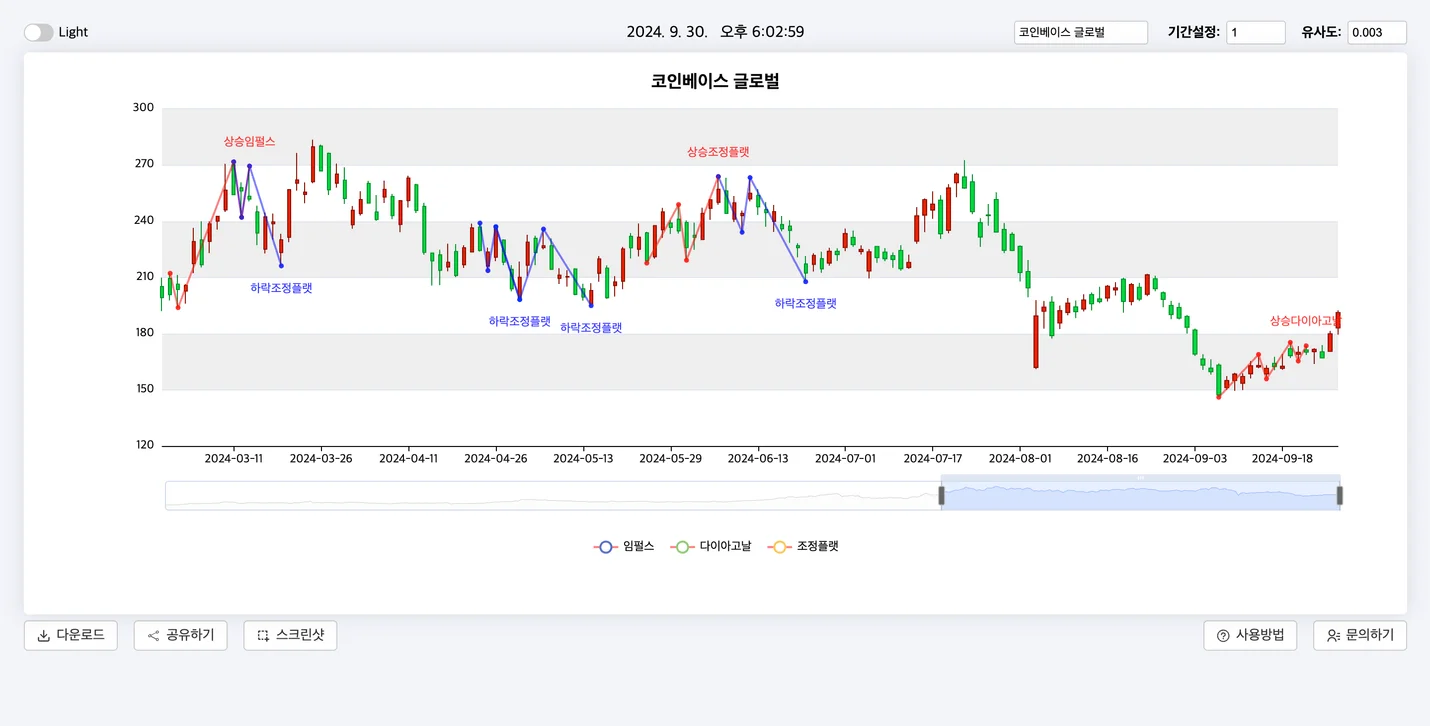1430x726 pixels.
Task: Click the 하락조정플랫 label near 2024-03-11
Action: click(281, 288)
